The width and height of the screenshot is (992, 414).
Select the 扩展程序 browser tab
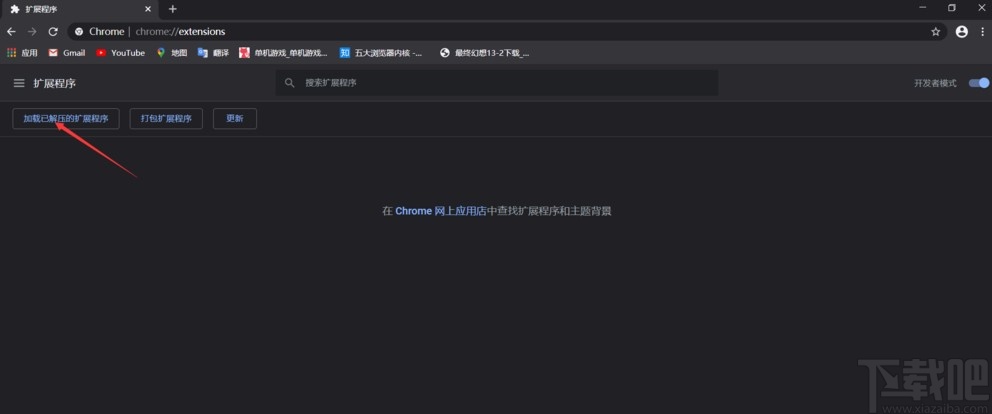tap(79, 9)
